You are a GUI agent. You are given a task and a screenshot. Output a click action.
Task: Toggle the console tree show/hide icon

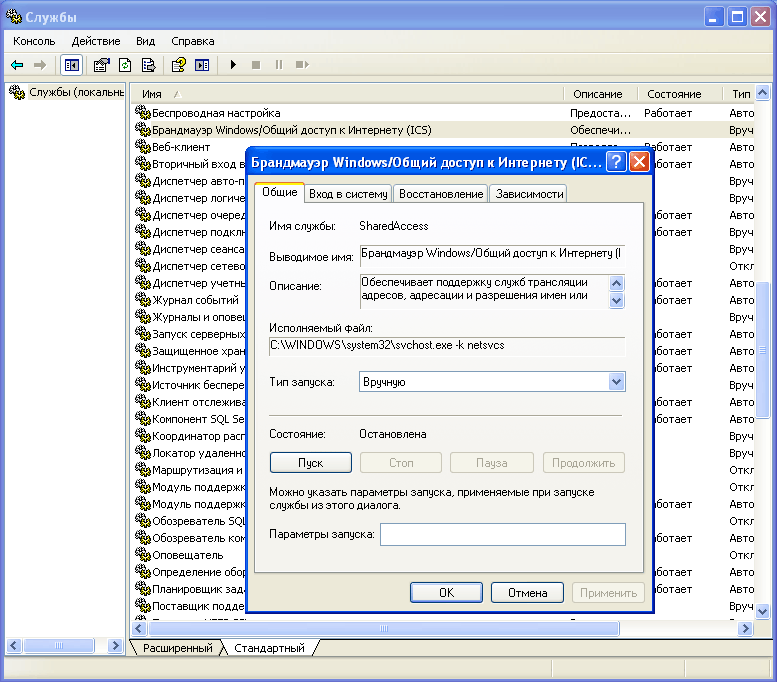pos(71,65)
